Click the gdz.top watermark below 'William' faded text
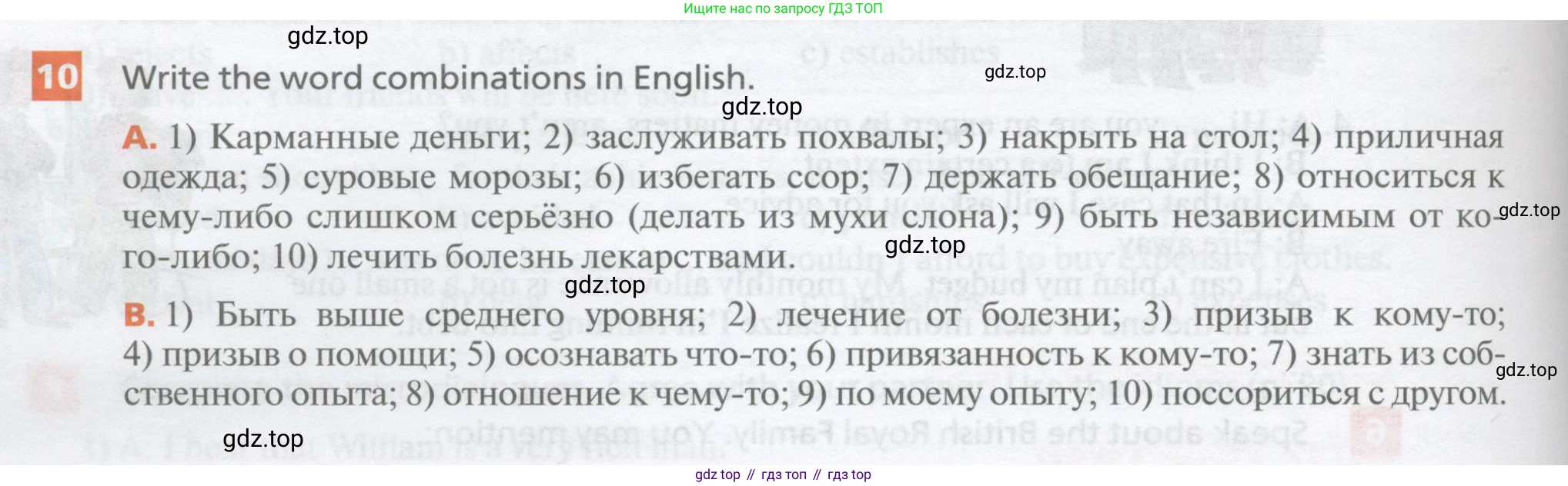1568x486 pixels. 262,439
